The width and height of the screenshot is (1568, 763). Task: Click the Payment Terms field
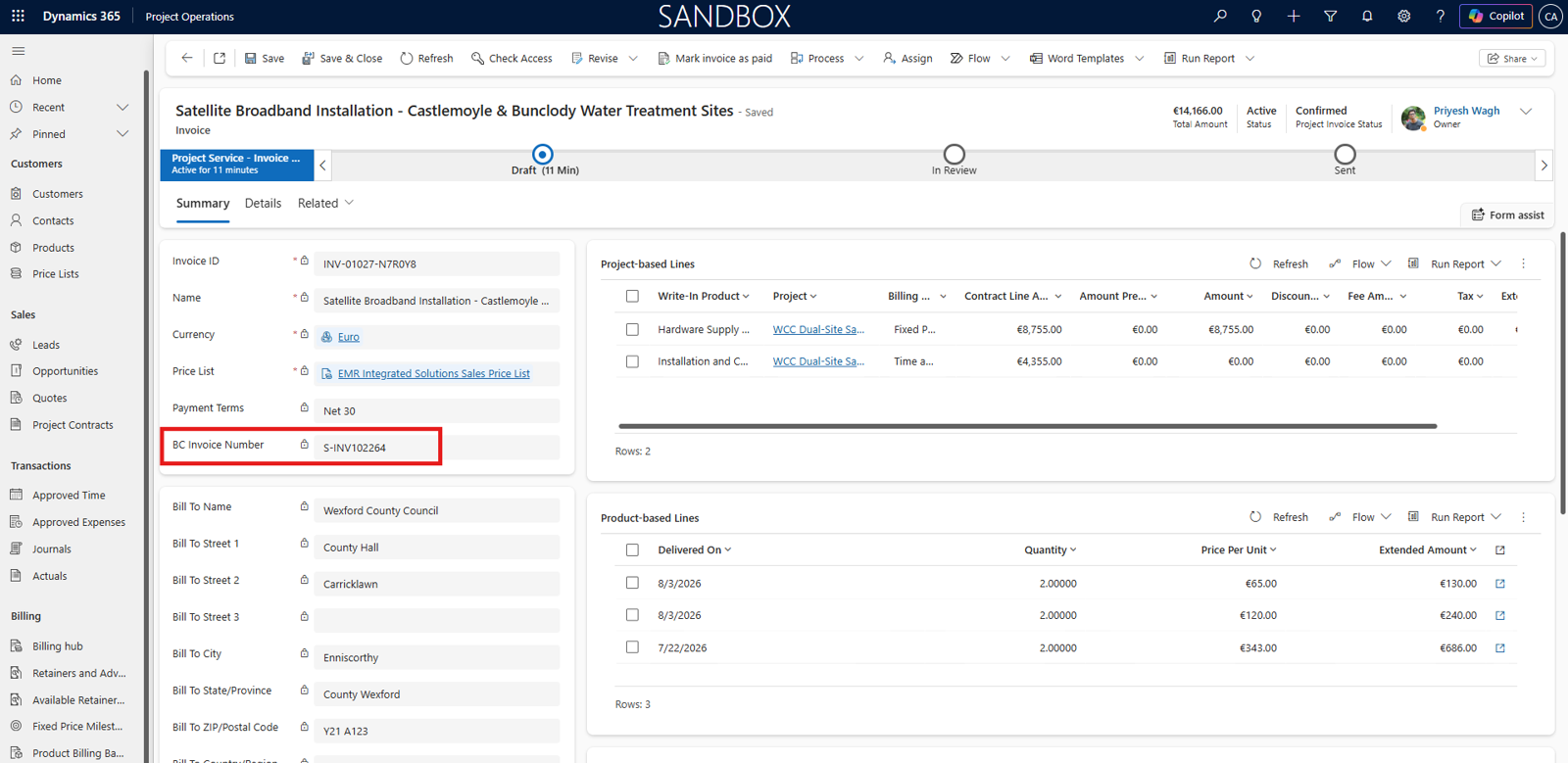(437, 410)
